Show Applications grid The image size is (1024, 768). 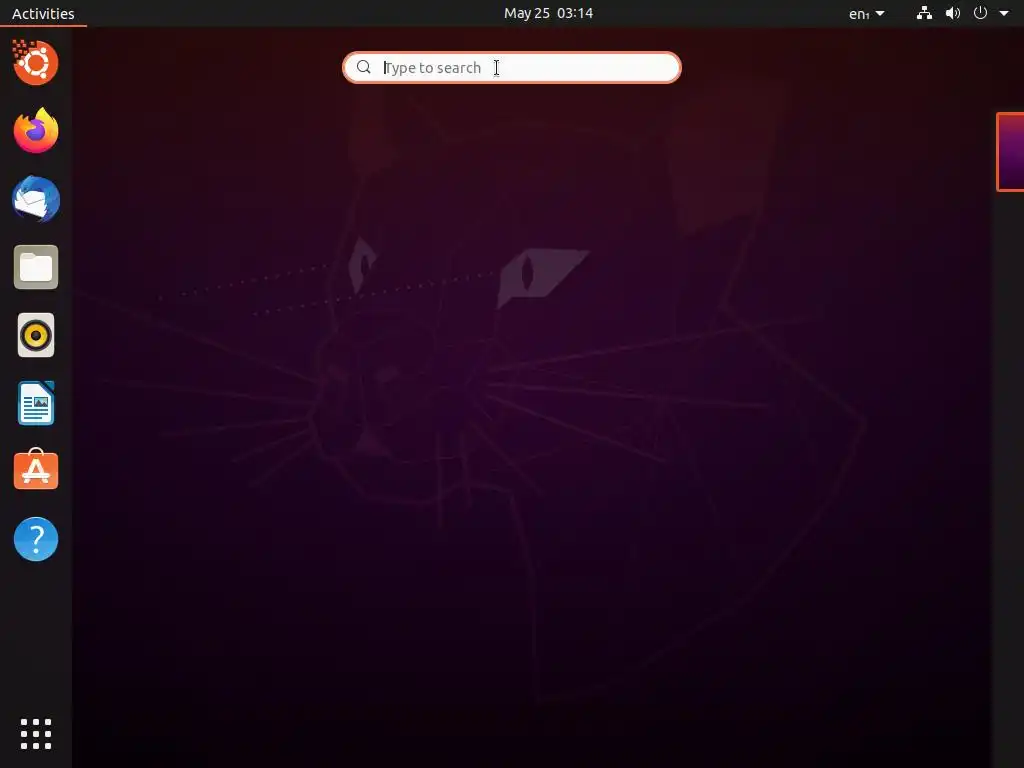tap(36, 734)
